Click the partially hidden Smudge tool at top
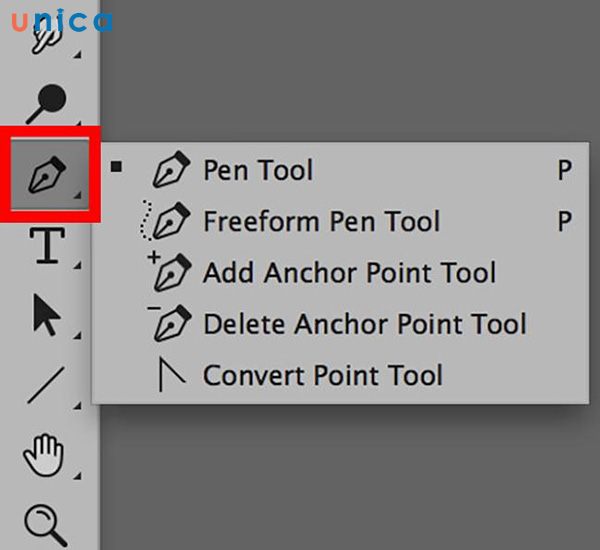The width and height of the screenshot is (600, 550). [x=44, y=40]
